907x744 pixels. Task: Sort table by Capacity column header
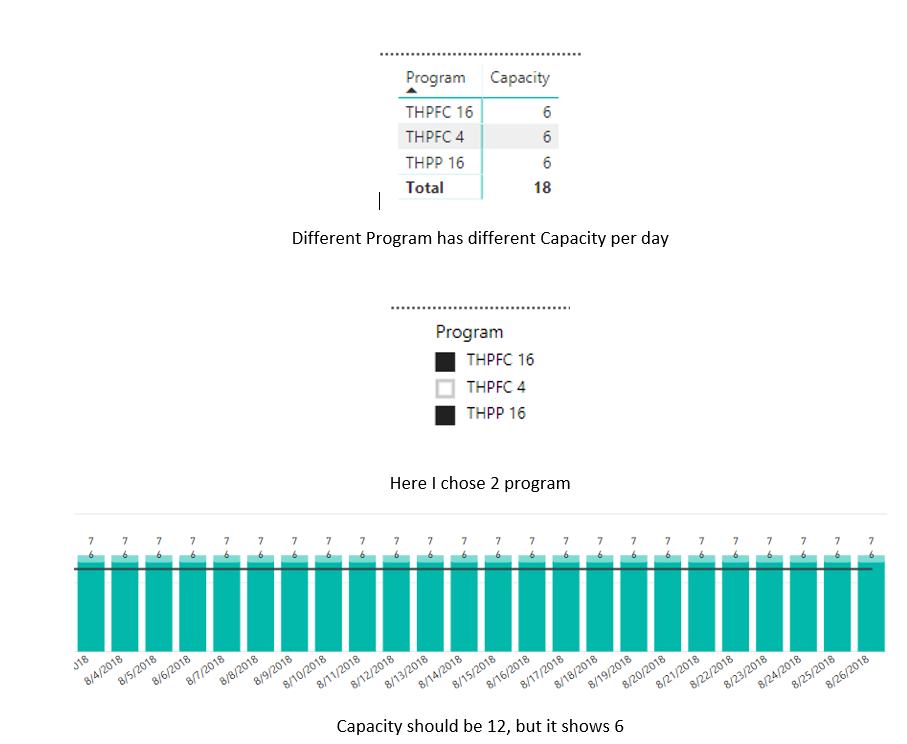tap(519, 78)
